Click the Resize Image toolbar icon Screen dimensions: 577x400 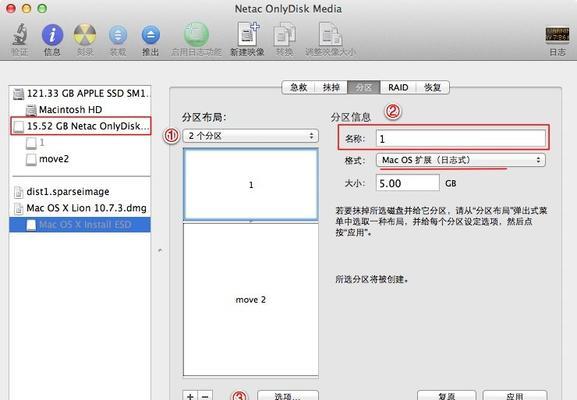click(x=330, y=35)
